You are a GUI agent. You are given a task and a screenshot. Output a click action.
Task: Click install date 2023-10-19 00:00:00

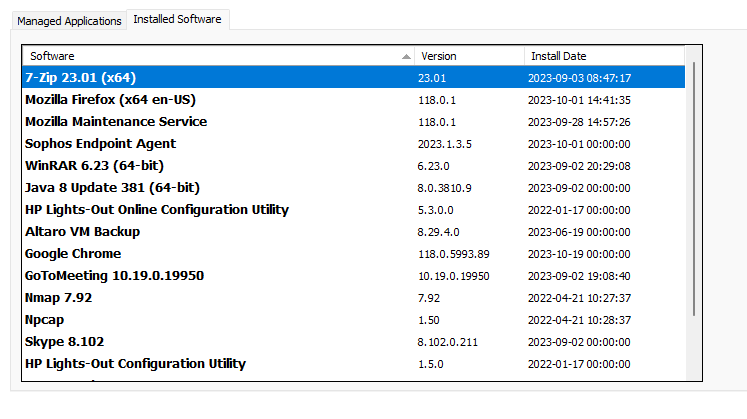579,254
